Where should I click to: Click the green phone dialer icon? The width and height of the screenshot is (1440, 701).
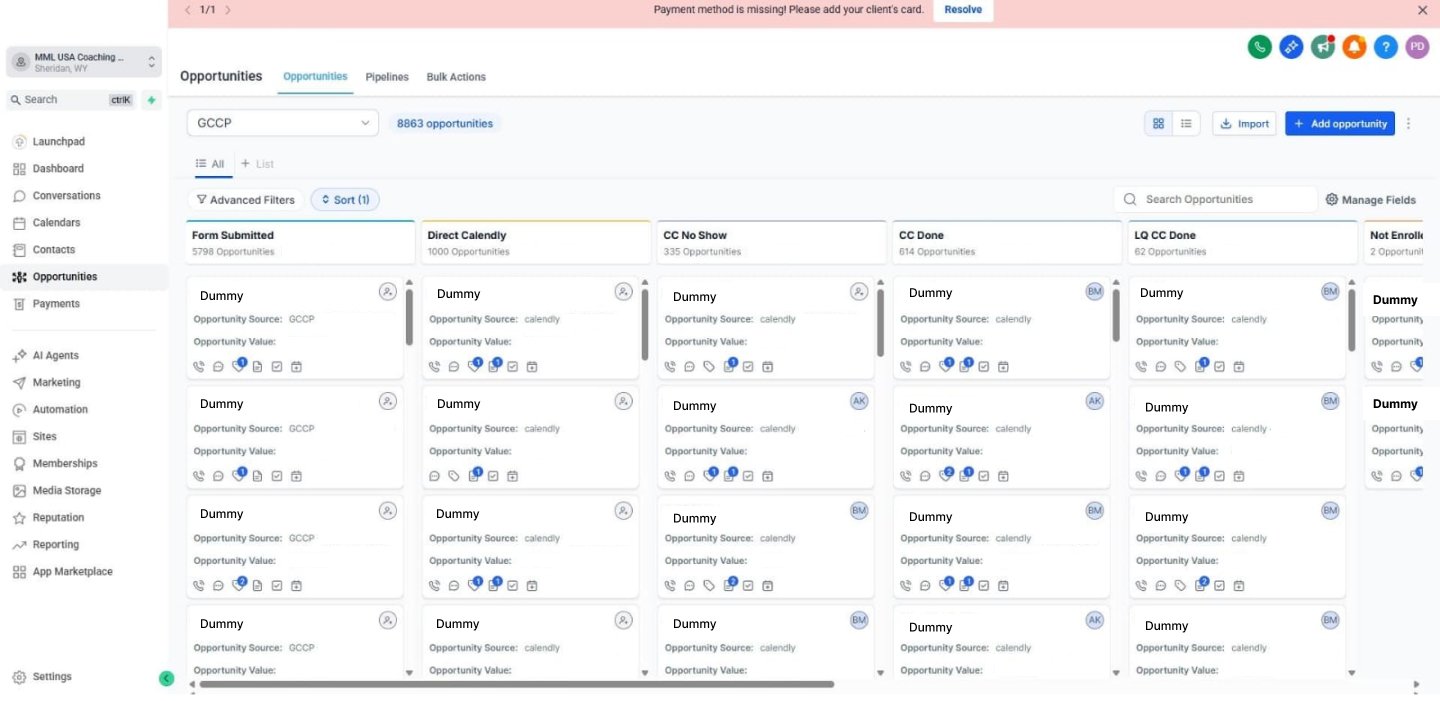1260,46
